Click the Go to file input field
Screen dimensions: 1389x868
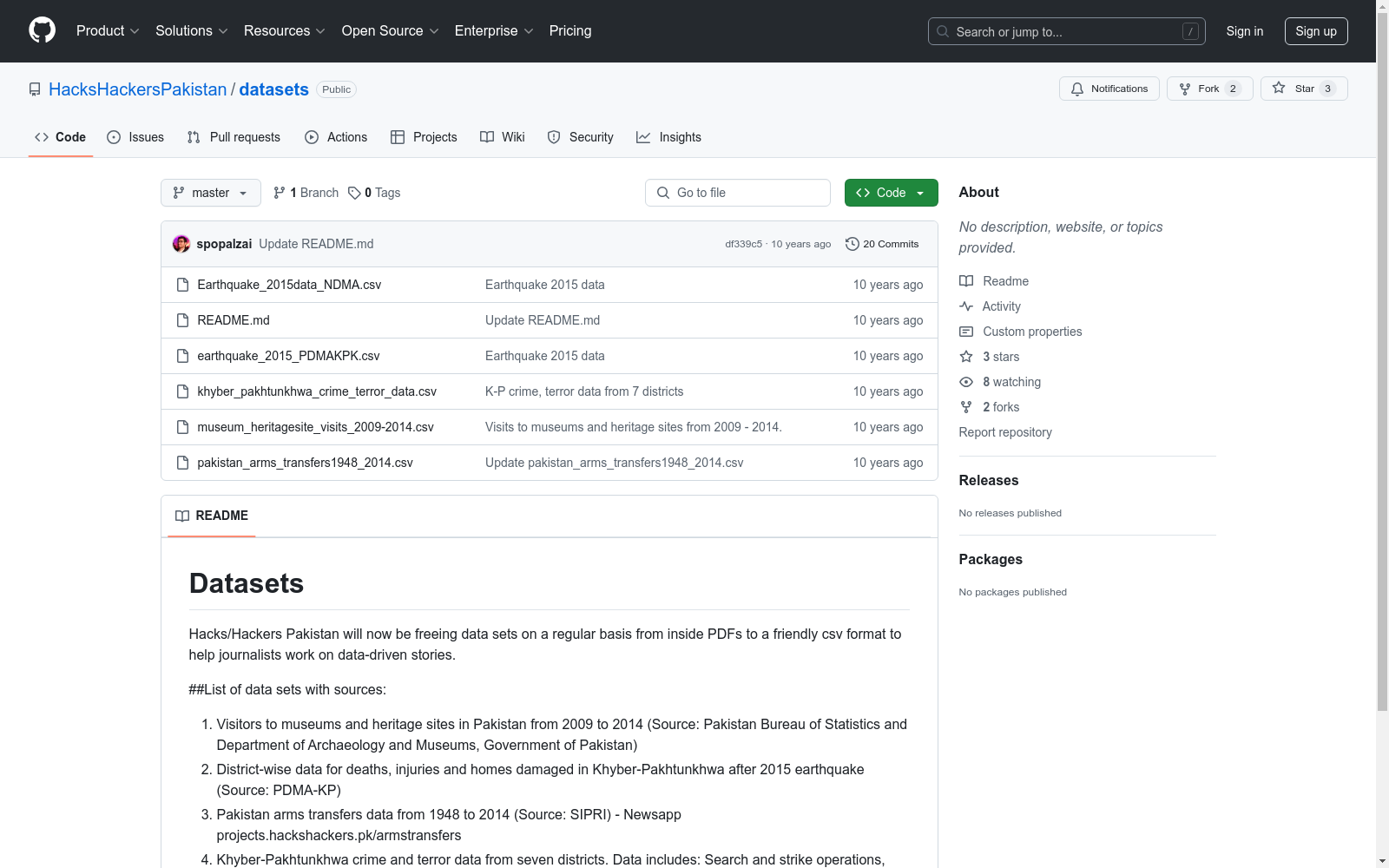pos(738,193)
